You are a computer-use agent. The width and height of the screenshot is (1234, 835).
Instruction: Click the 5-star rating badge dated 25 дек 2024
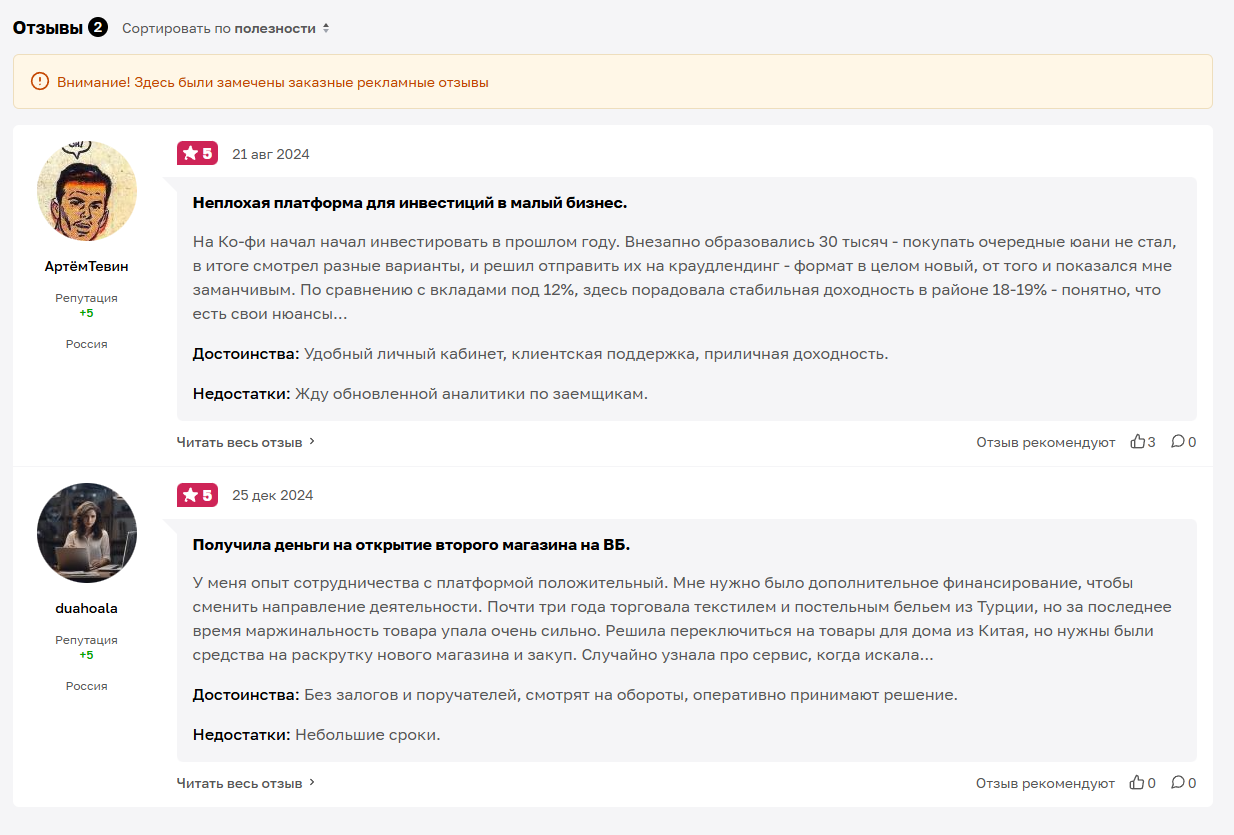197,495
